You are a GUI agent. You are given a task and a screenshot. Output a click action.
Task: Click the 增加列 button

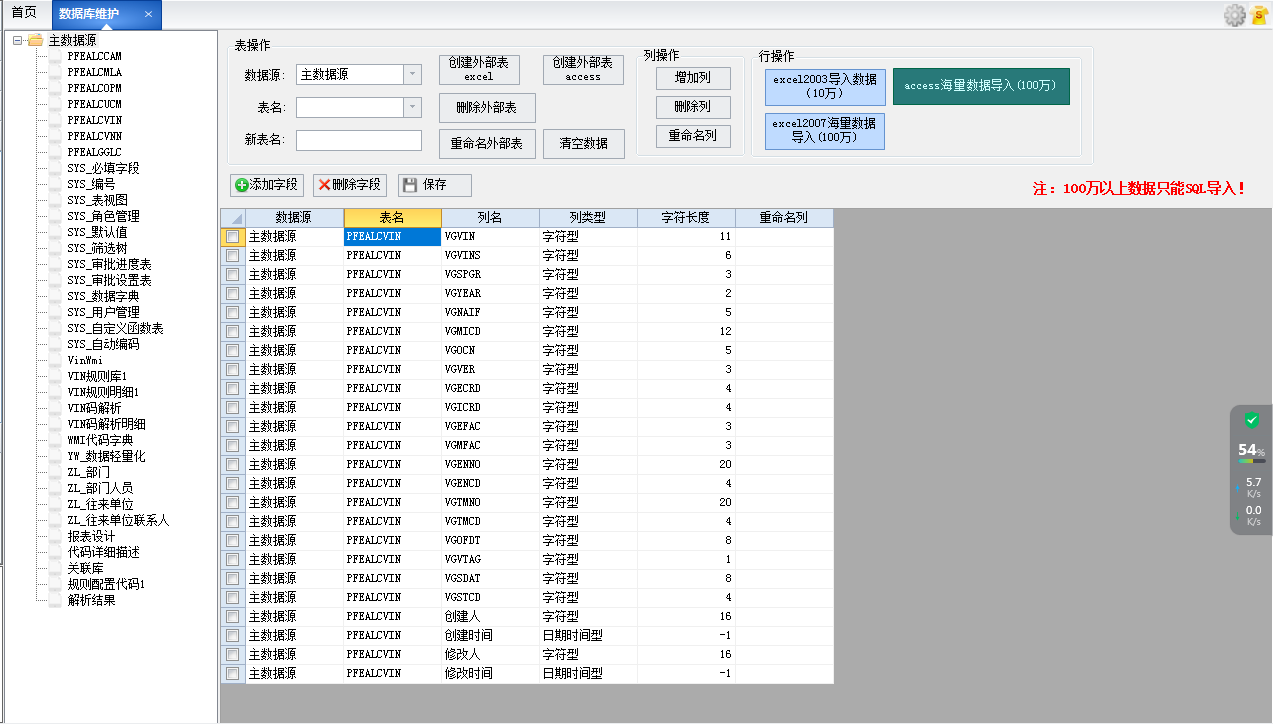(693, 78)
